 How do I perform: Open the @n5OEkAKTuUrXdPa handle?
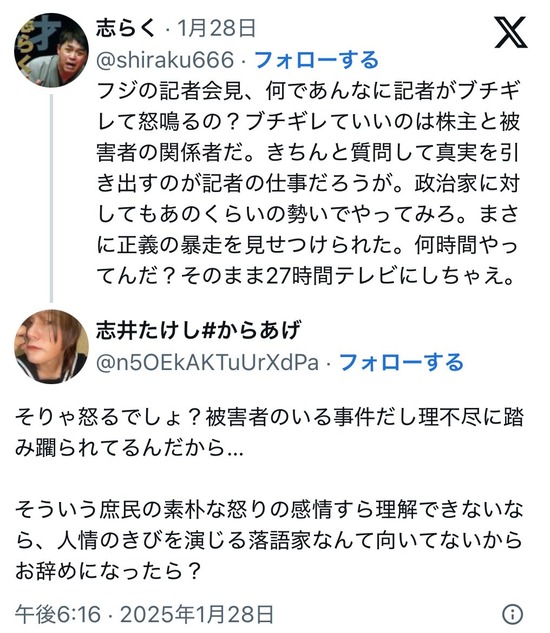pyautogui.click(x=208, y=362)
